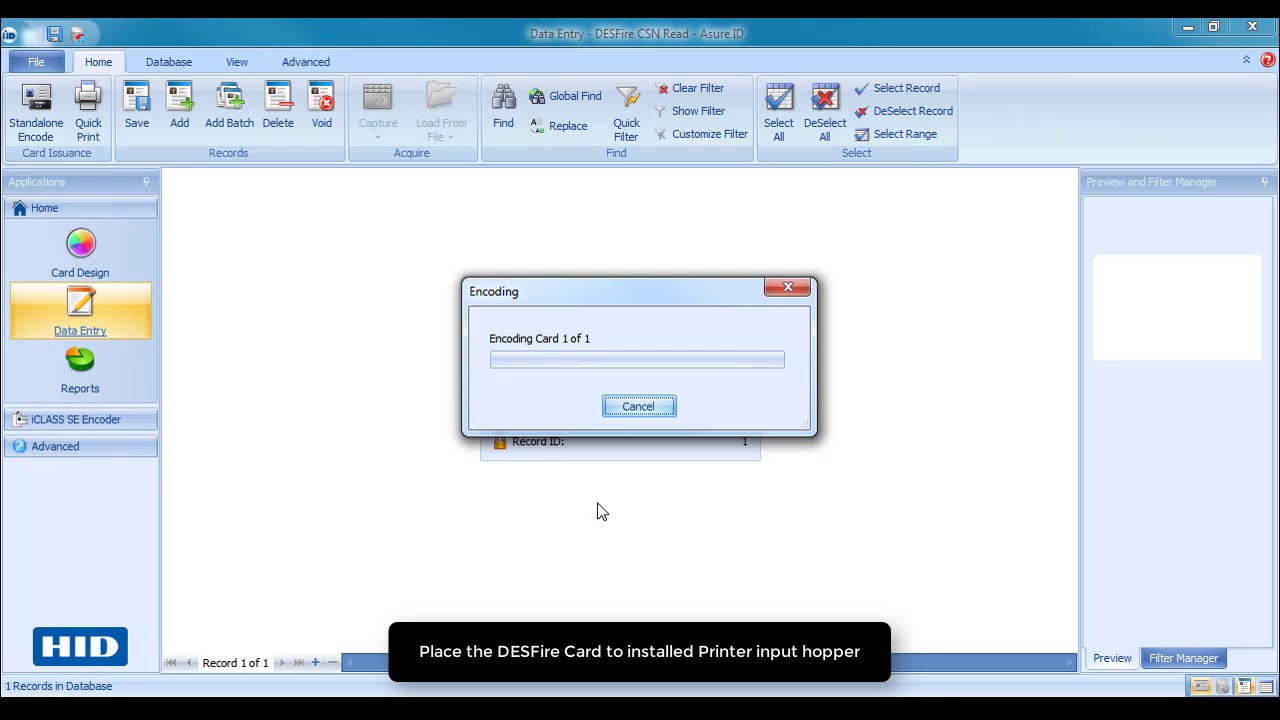Switch to the View ribbon tab
The width and height of the screenshot is (1280, 720).
point(237,62)
